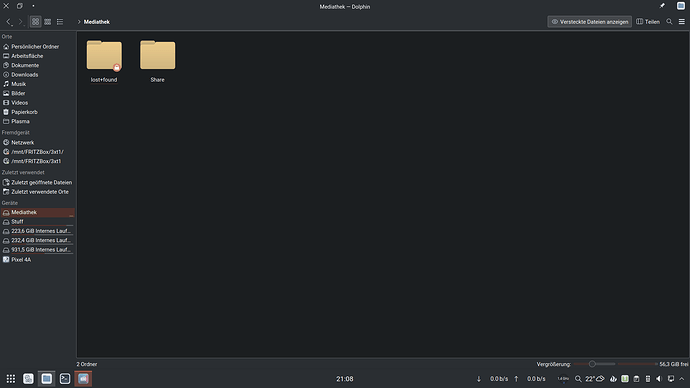The width and height of the screenshot is (690, 388).
Task: Expand the system tray hidden icons arrow
Action: 682,379
